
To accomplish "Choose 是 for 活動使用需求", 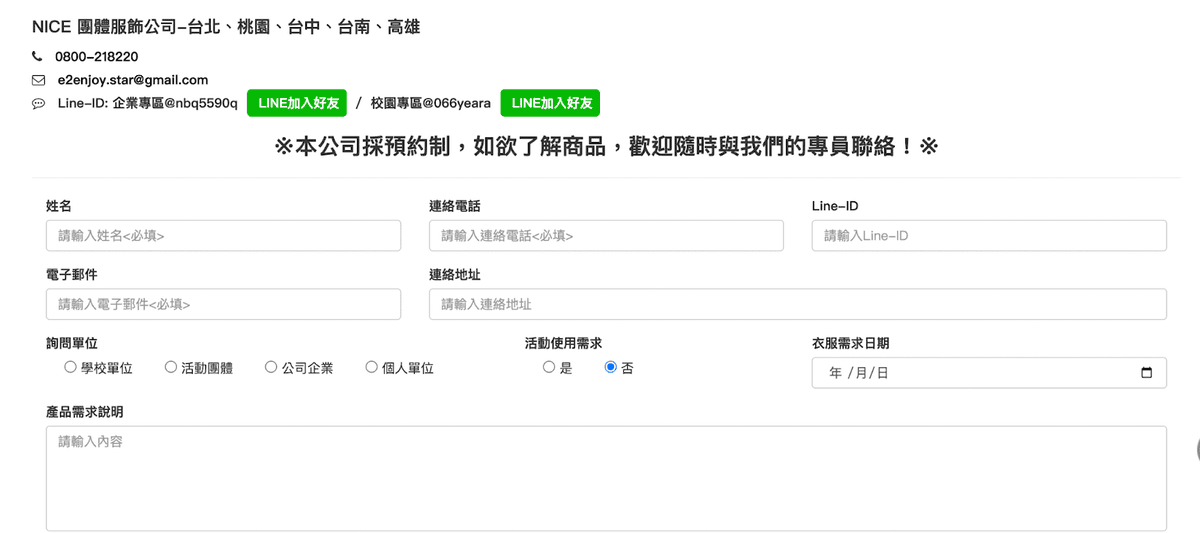I will click(x=549, y=367).
